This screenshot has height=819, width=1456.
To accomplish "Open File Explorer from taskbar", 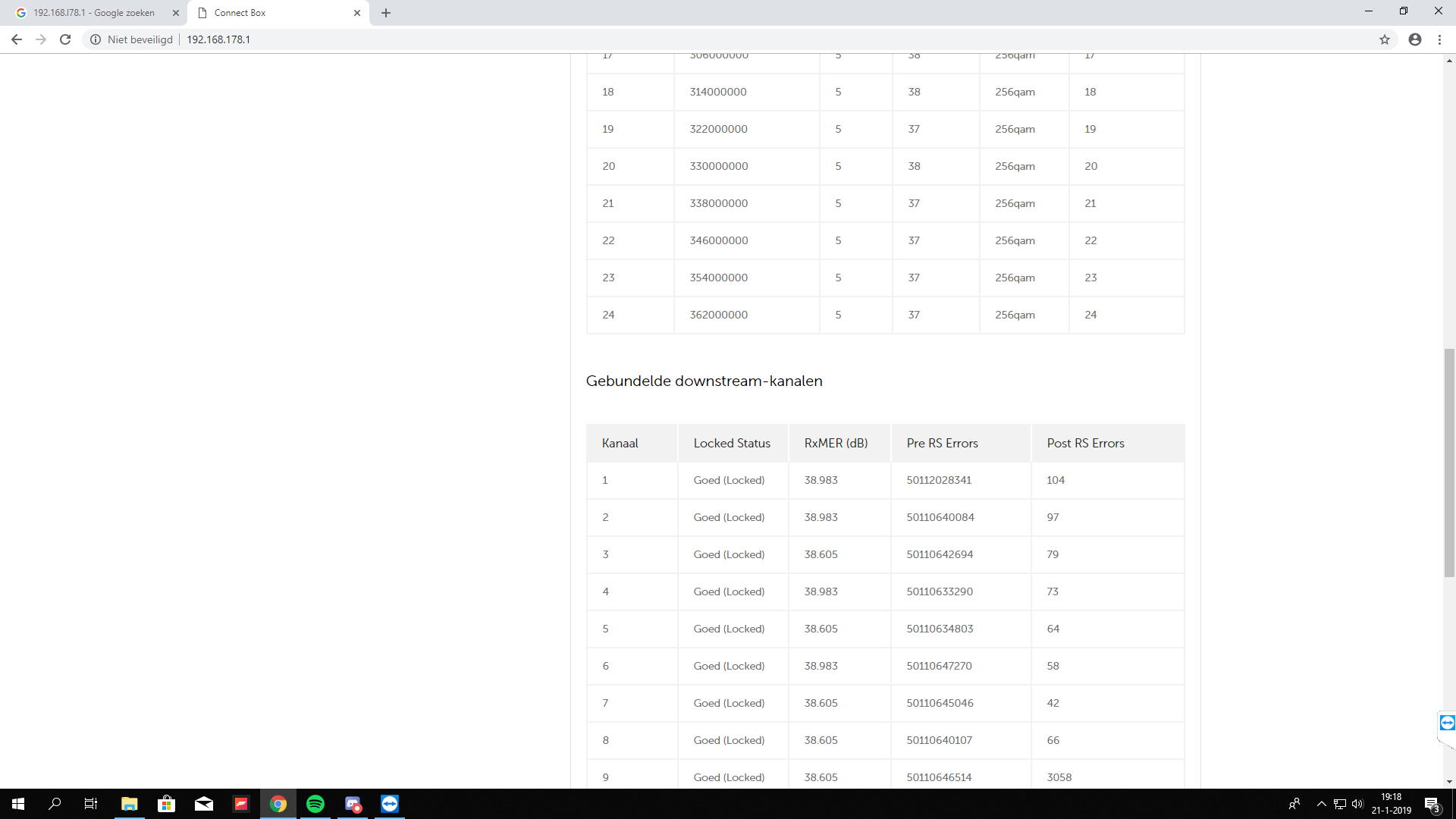I will (129, 804).
